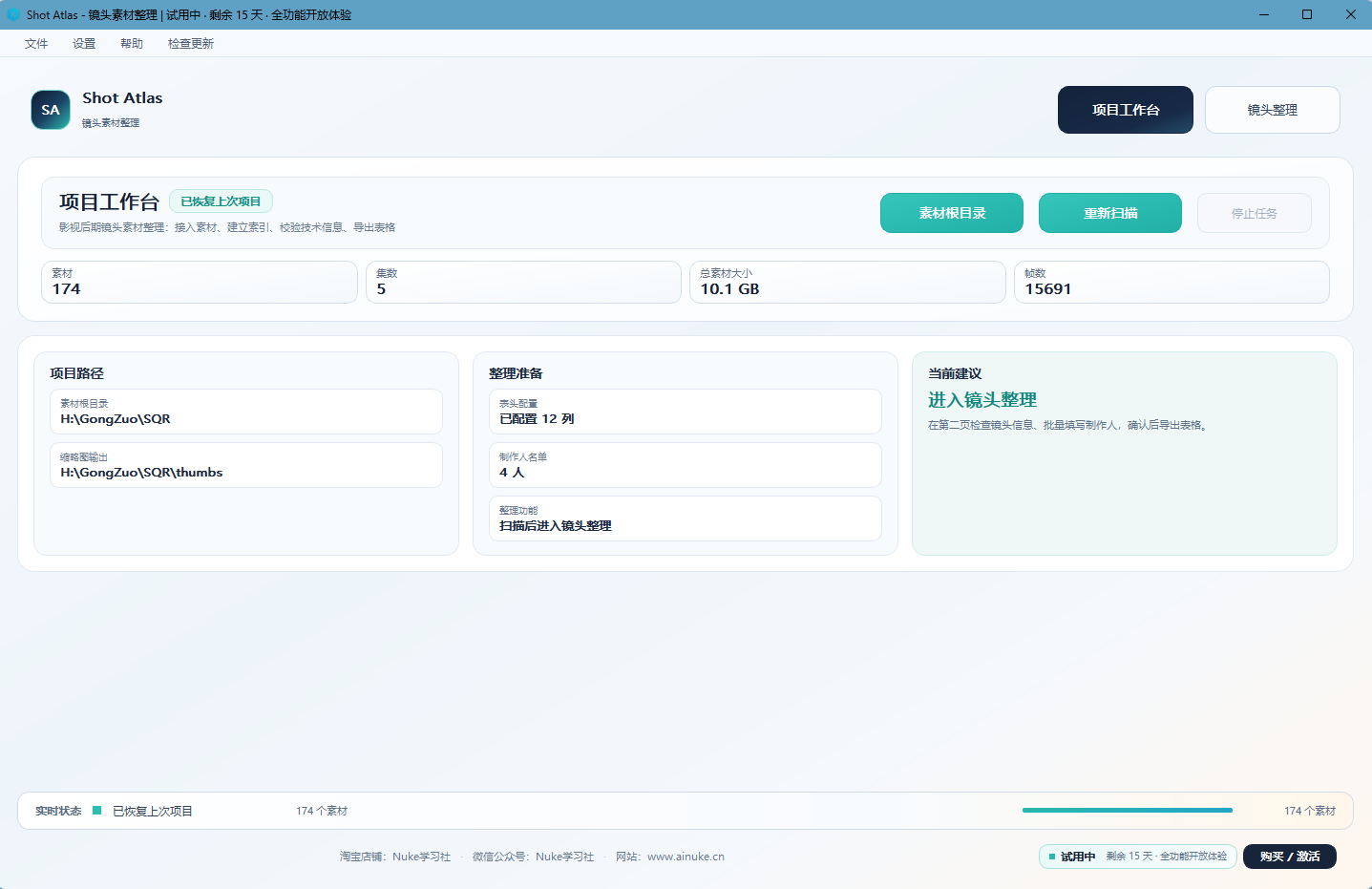Click the 停止任务 button
Viewport: 1372px width, 889px height.
(x=1255, y=213)
